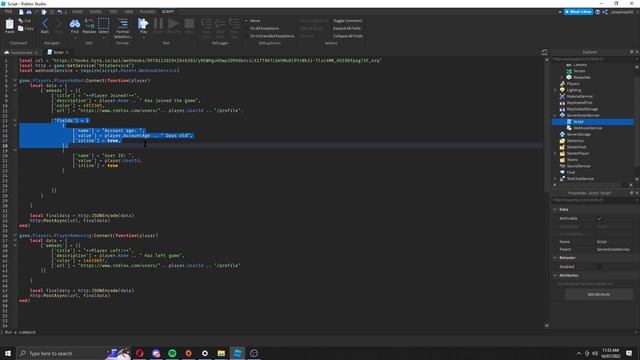Switch to the VIEW ribbon tab
The height and width of the screenshot is (360, 640).
click(x=129, y=12)
